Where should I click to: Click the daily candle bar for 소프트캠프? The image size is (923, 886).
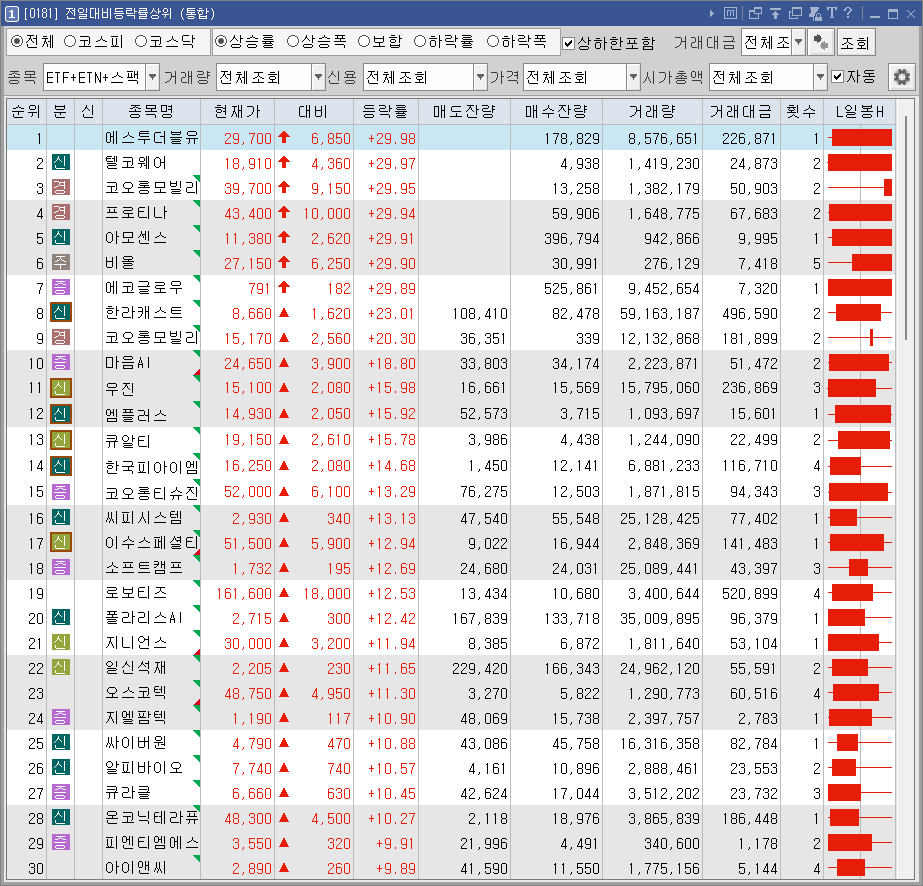(860, 568)
